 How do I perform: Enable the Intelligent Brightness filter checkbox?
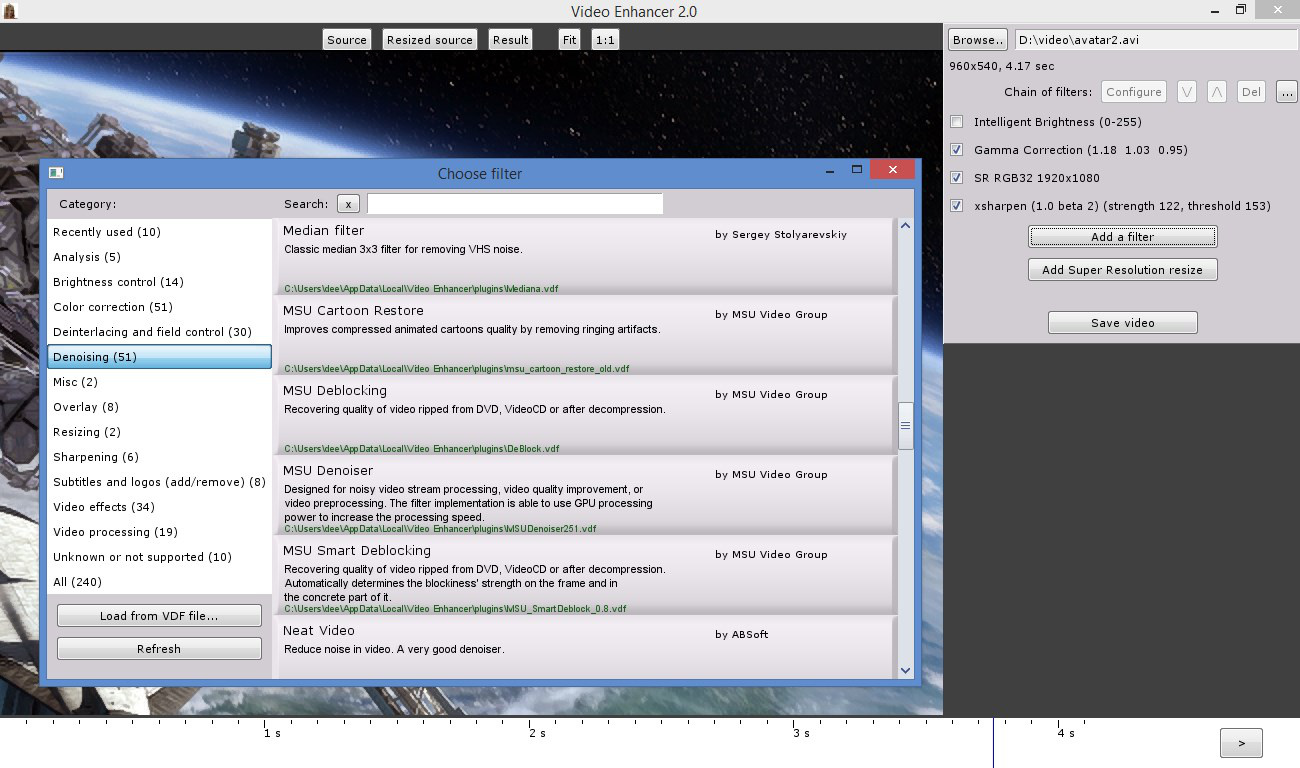(x=957, y=122)
